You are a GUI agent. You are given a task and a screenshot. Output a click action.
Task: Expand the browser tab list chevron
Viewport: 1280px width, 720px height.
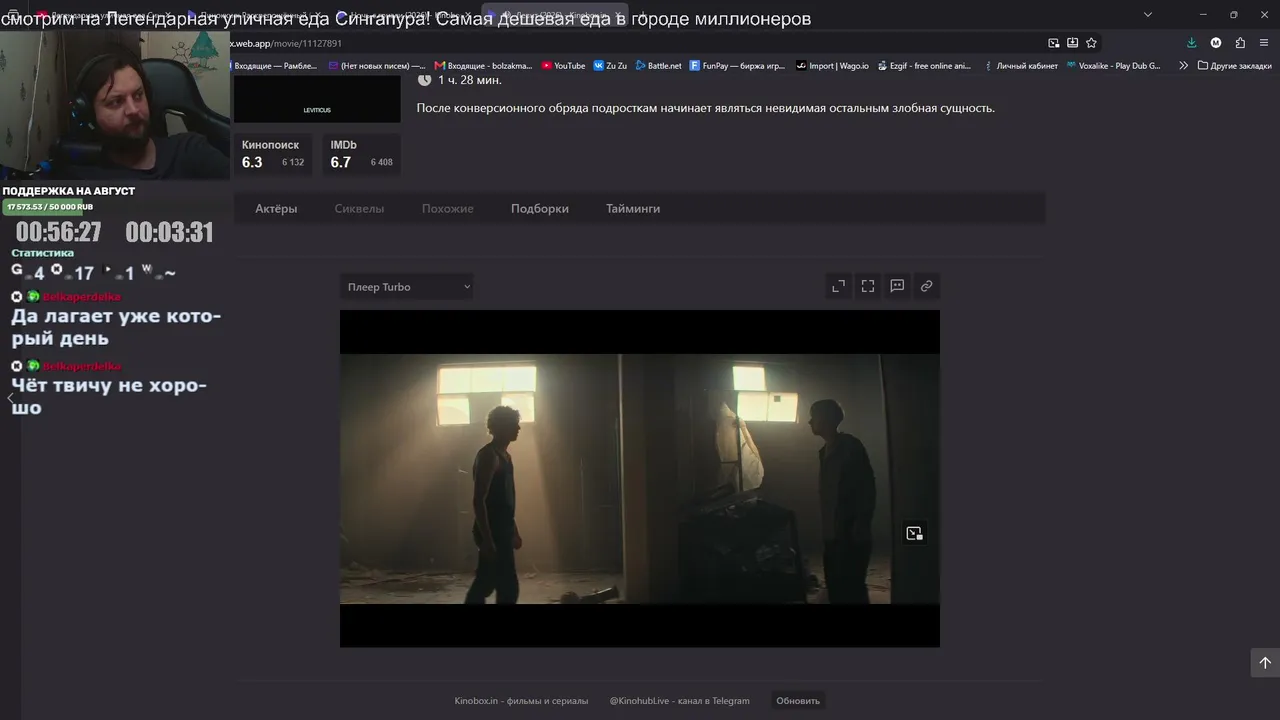point(1148,14)
